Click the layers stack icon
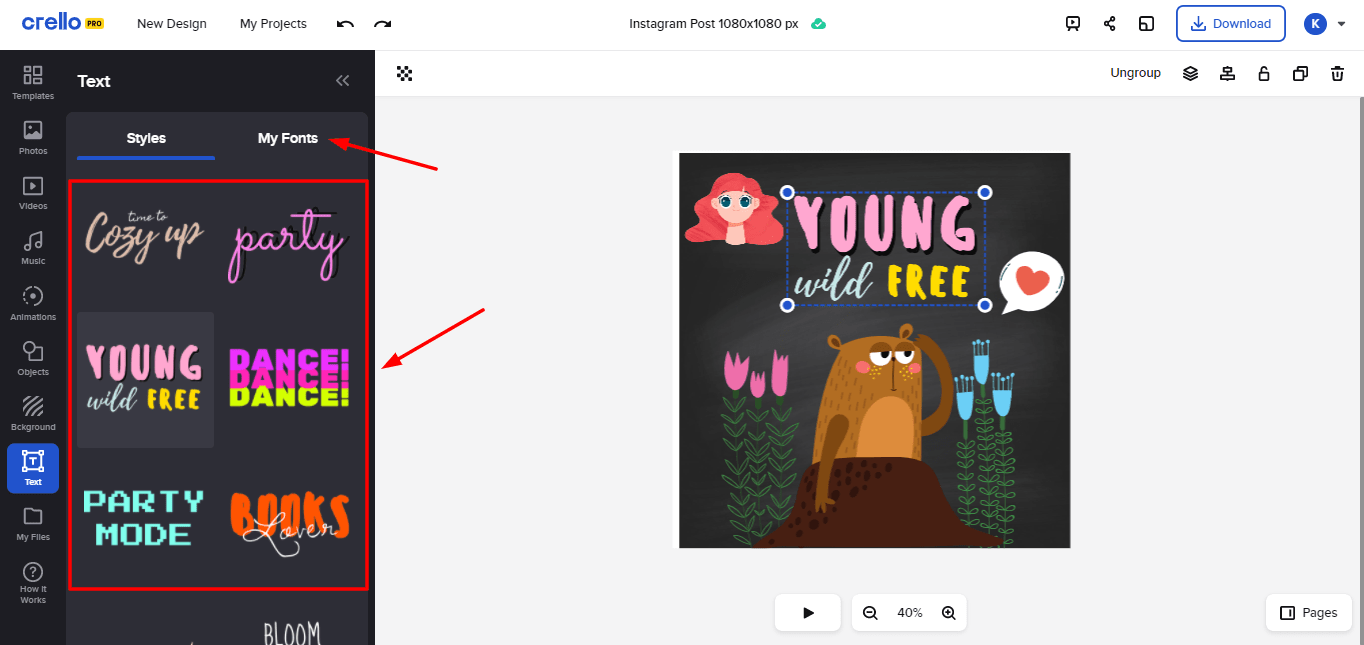Image resolution: width=1364 pixels, height=645 pixels. (x=1190, y=73)
